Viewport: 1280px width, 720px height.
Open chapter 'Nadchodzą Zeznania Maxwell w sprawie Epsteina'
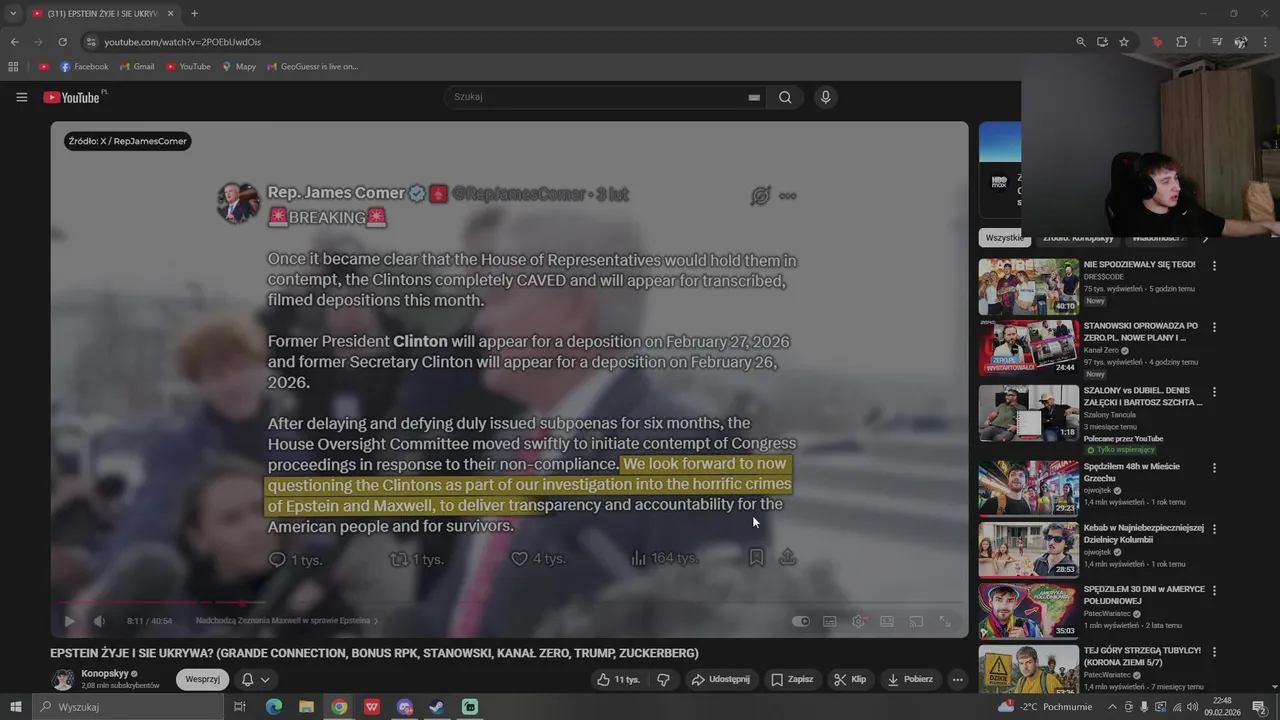click(x=286, y=621)
